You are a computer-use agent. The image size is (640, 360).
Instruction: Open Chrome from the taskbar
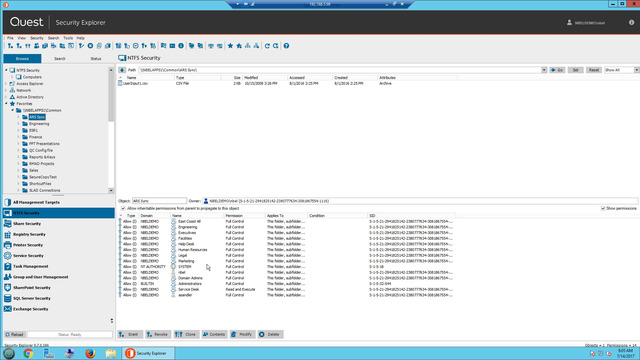(28, 353)
